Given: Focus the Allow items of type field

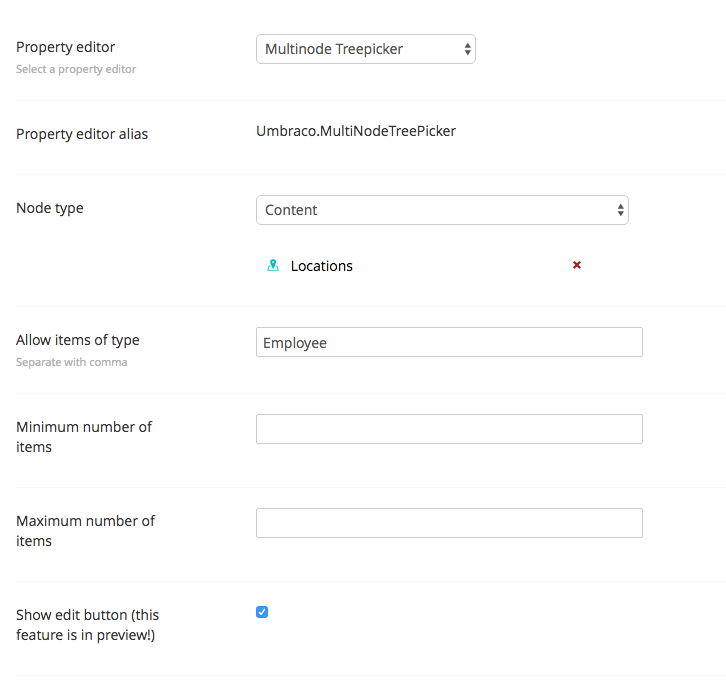Looking at the screenshot, I should (449, 343).
